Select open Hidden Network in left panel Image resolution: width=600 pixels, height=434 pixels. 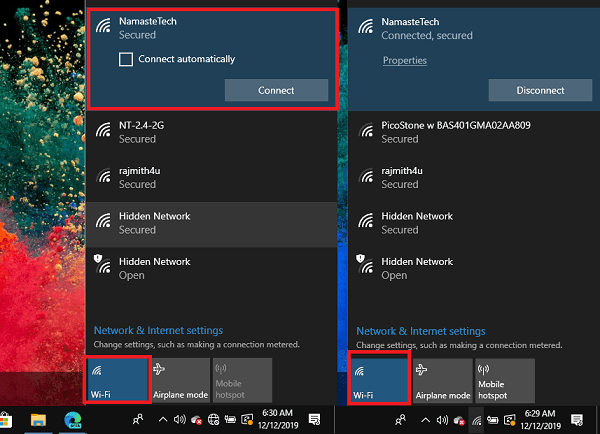click(212, 269)
